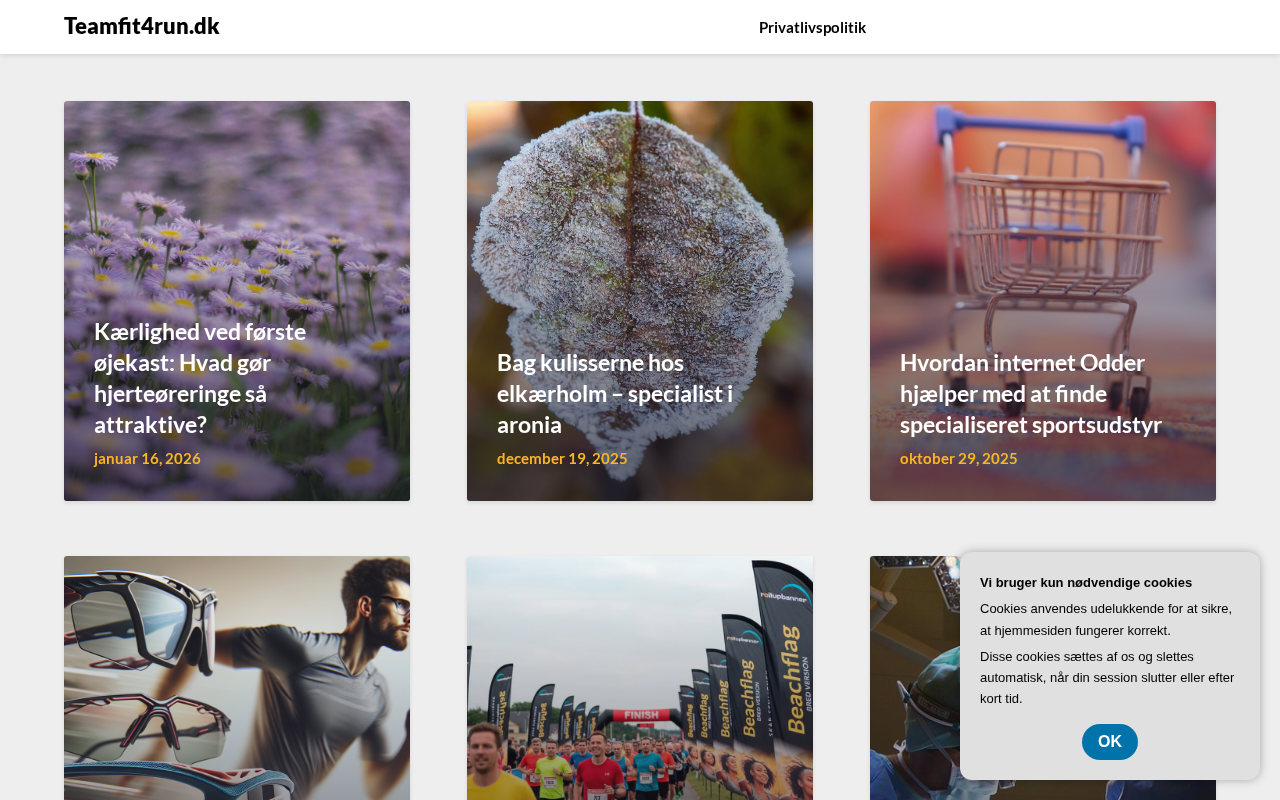Open the article about hjerteøreringe
Image resolution: width=1280 pixels, height=800 pixels.
click(200, 378)
